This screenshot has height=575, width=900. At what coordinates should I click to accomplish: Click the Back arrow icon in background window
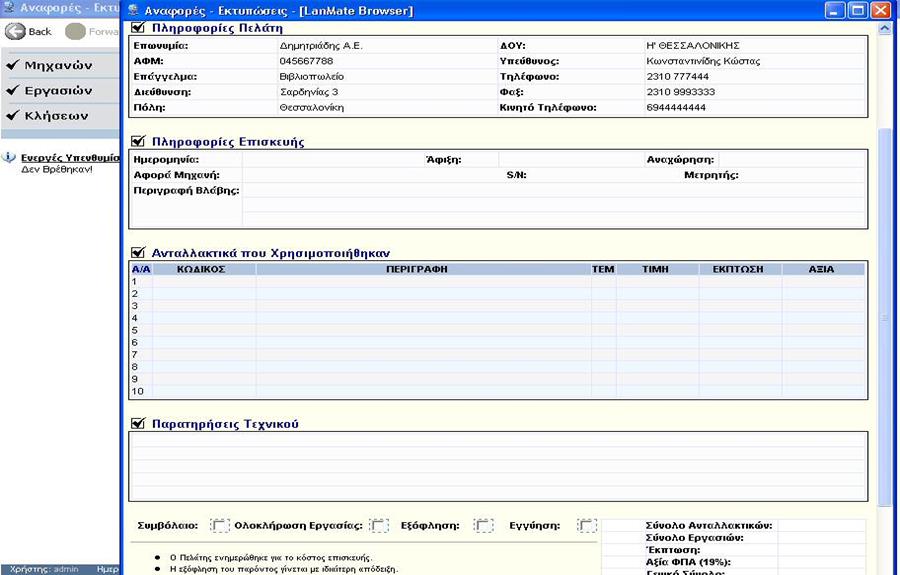tap(15, 31)
